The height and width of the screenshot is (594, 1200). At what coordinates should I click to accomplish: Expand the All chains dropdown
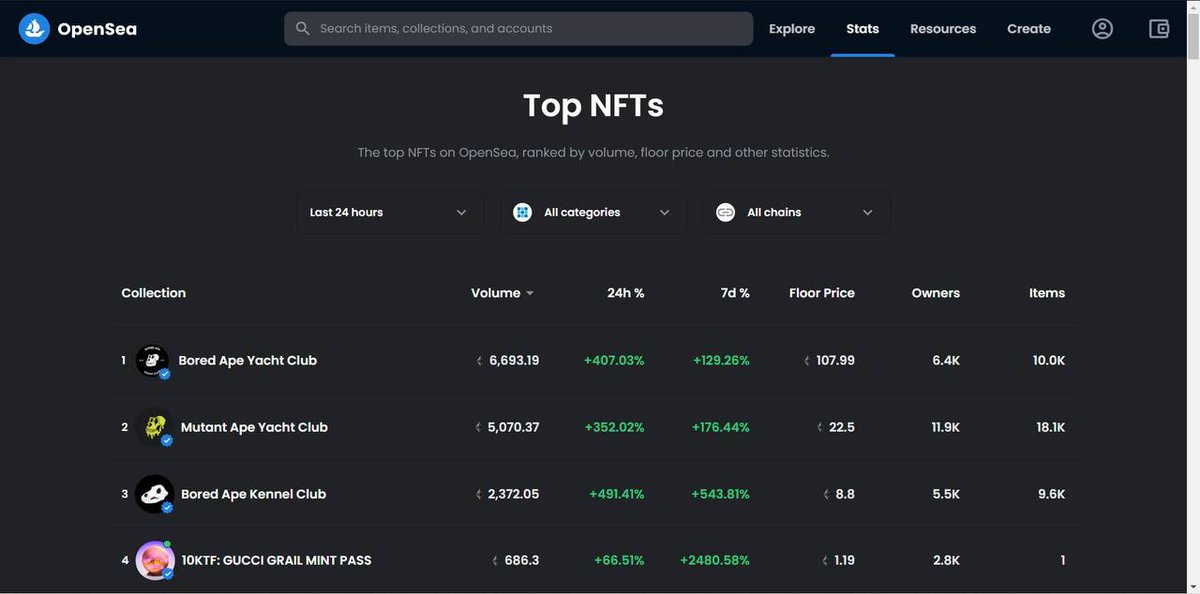[797, 212]
